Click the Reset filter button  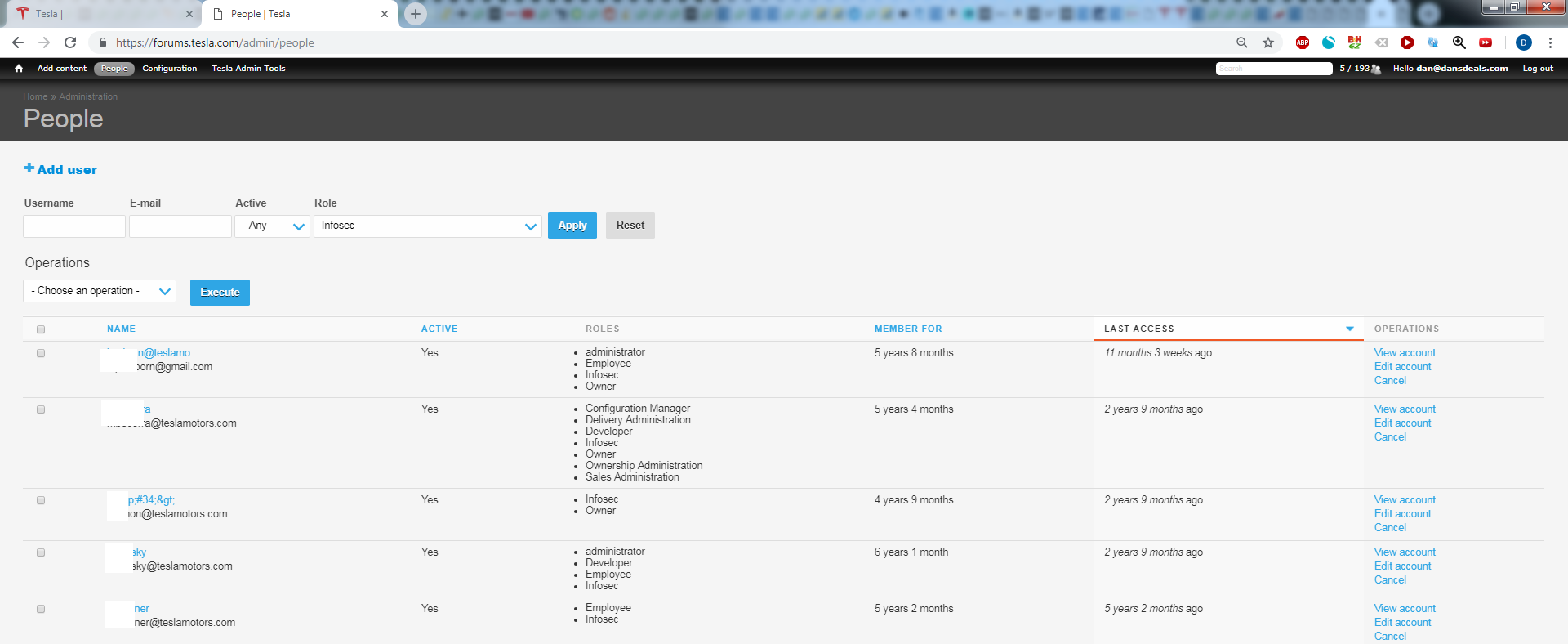tap(630, 226)
